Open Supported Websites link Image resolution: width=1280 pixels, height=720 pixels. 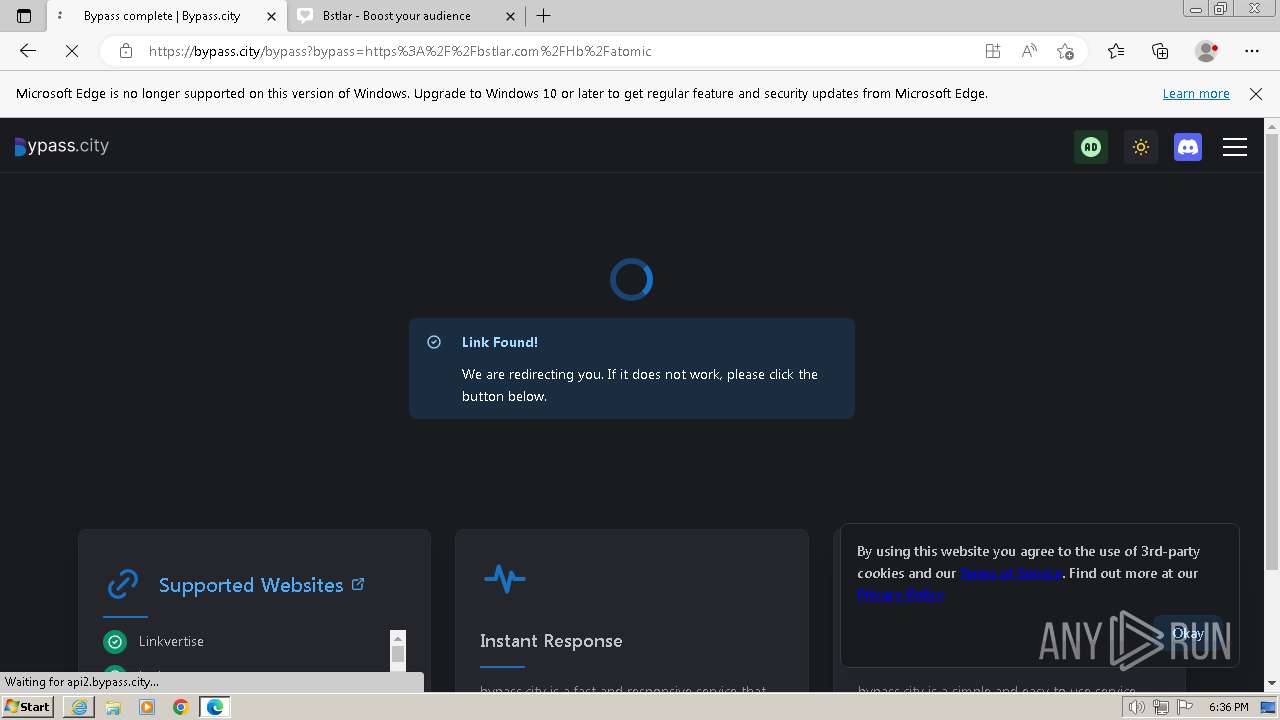(x=261, y=585)
